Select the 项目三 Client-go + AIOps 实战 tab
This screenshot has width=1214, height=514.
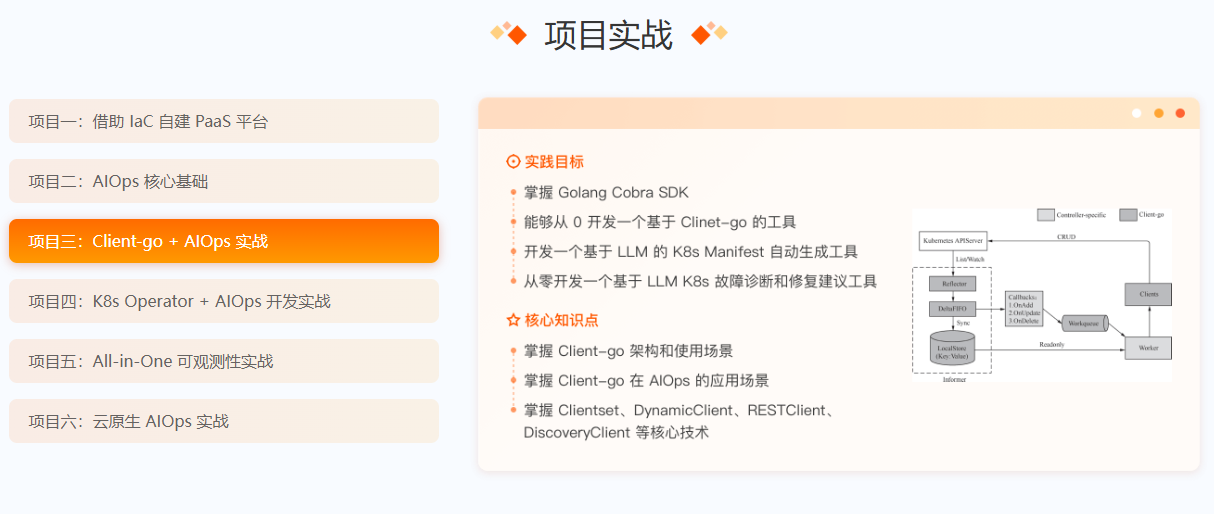pyautogui.click(x=224, y=241)
